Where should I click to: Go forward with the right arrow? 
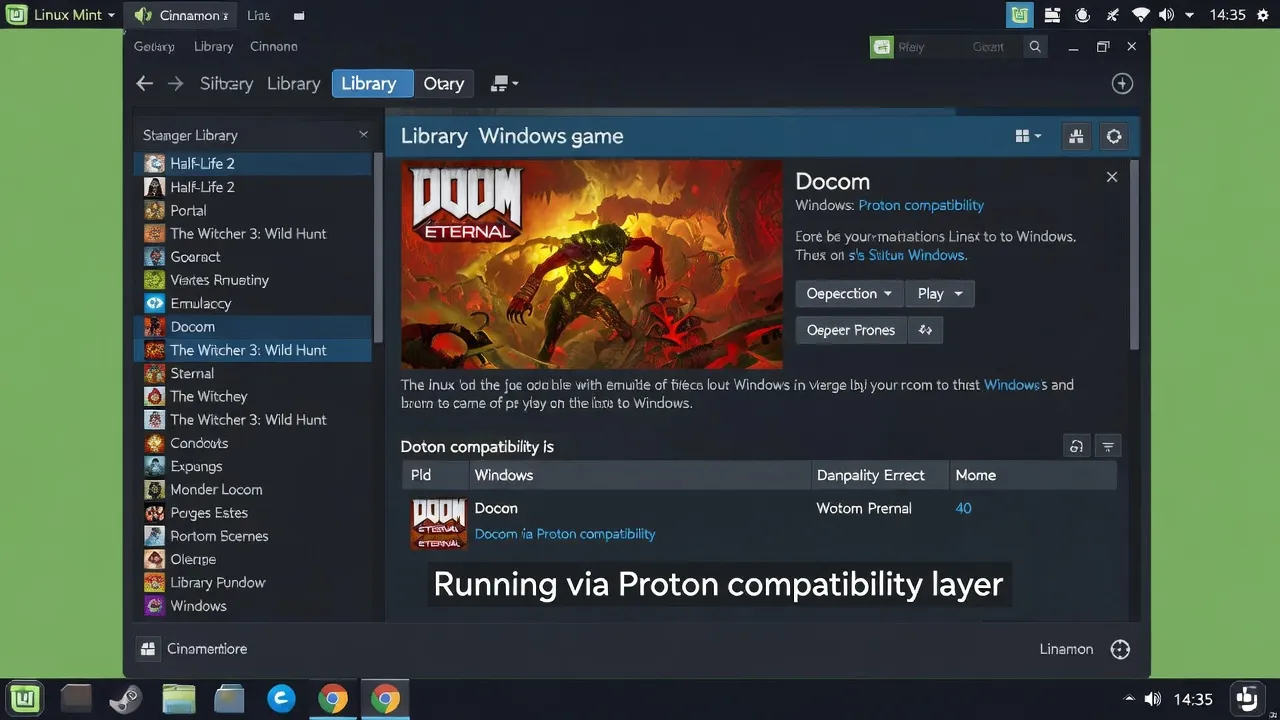175,84
